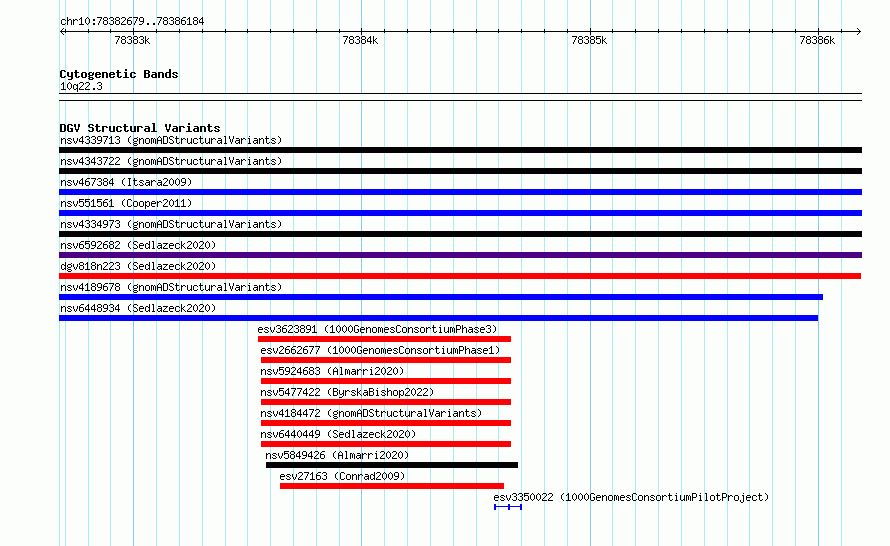Click the DGV Structural Variants track title

point(140,128)
